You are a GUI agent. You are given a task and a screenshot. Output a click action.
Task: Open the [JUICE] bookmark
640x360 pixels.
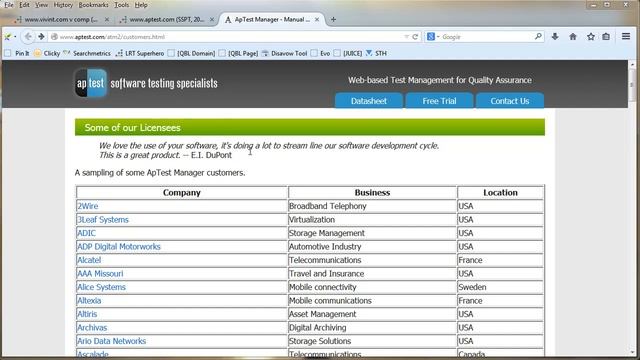point(348,53)
